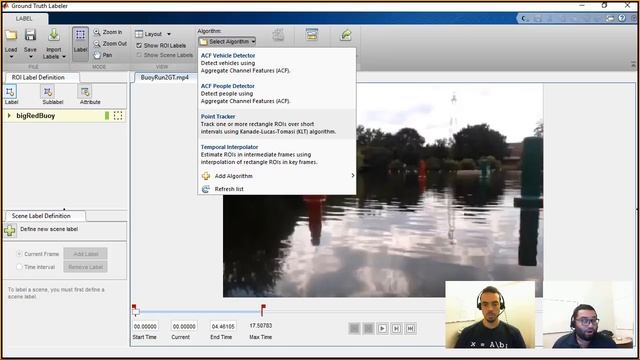Click the Start Time input field

tap(146, 327)
